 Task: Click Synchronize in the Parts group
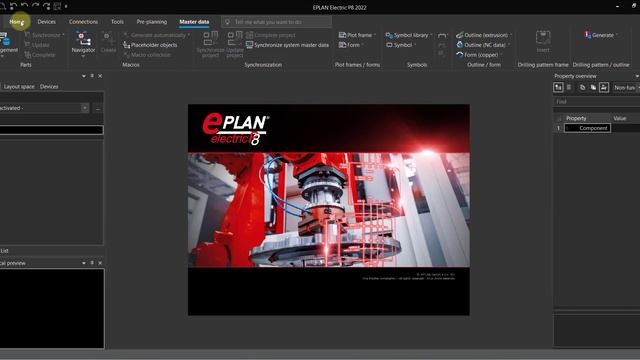pyautogui.click(x=43, y=35)
